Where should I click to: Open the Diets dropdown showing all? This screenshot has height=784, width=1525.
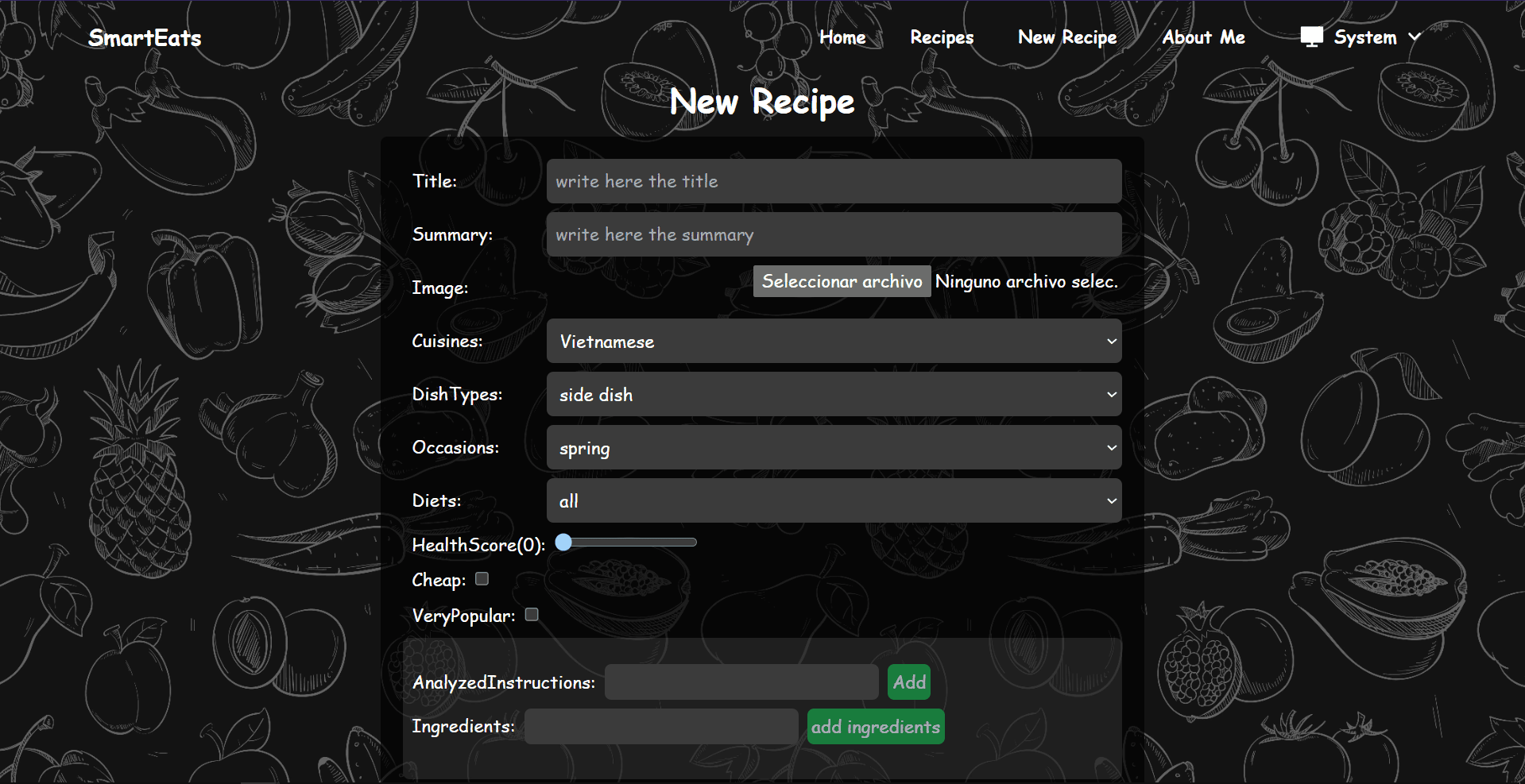pyautogui.click(x=834, y=501)
